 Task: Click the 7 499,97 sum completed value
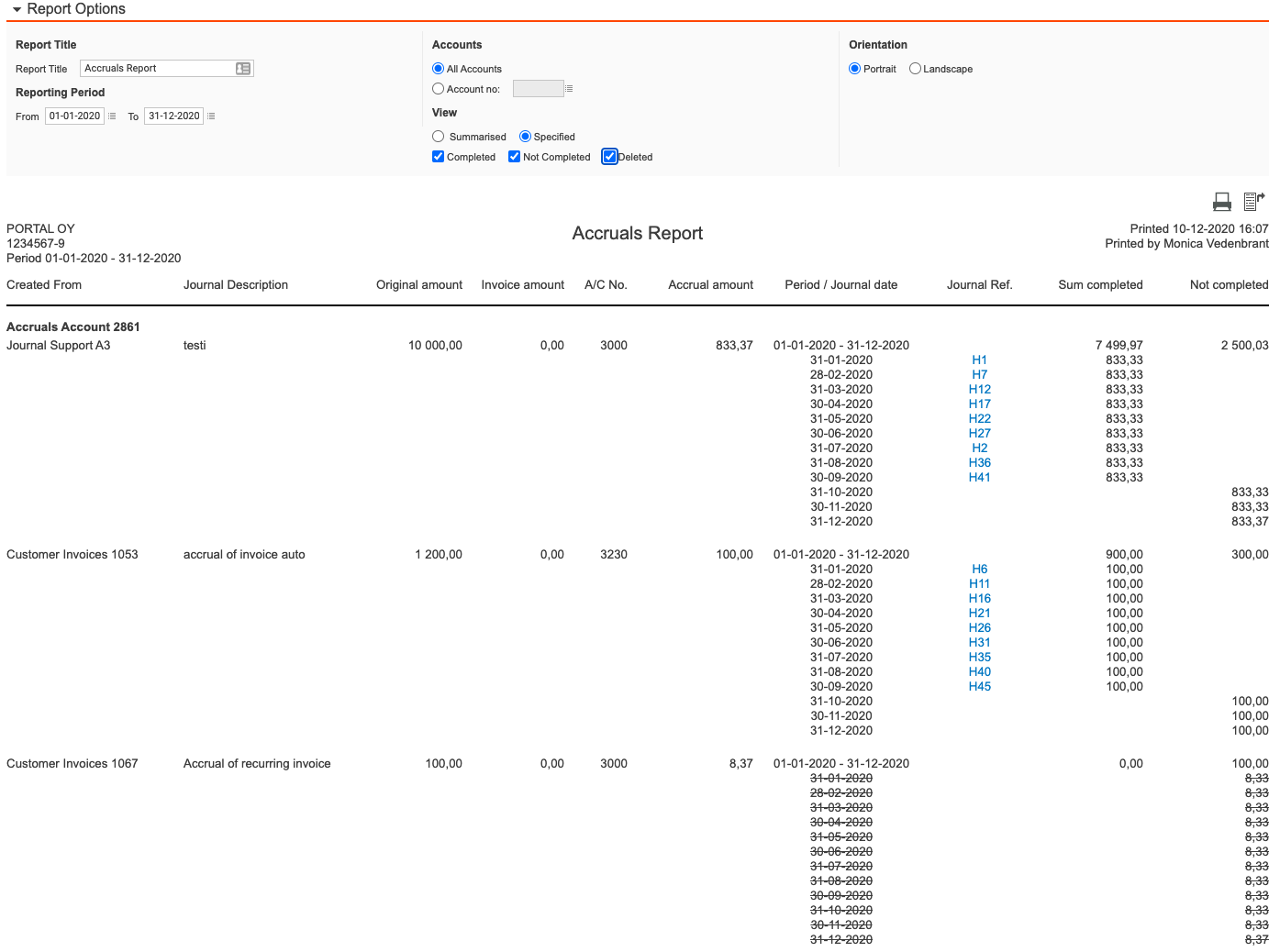pyautogui.click(x=1119, y=346)
